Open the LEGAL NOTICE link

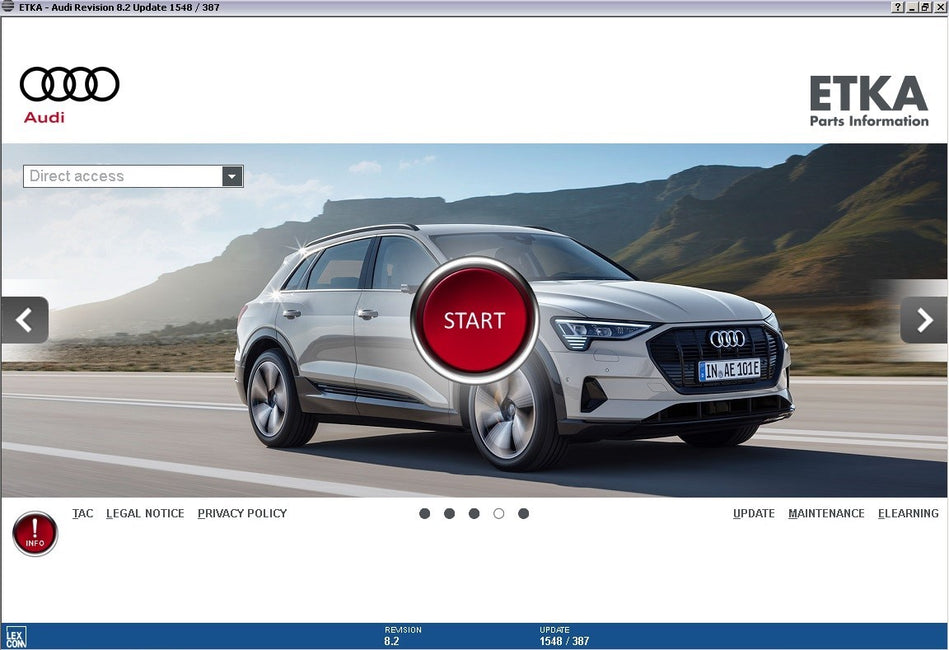pos(145,513)
